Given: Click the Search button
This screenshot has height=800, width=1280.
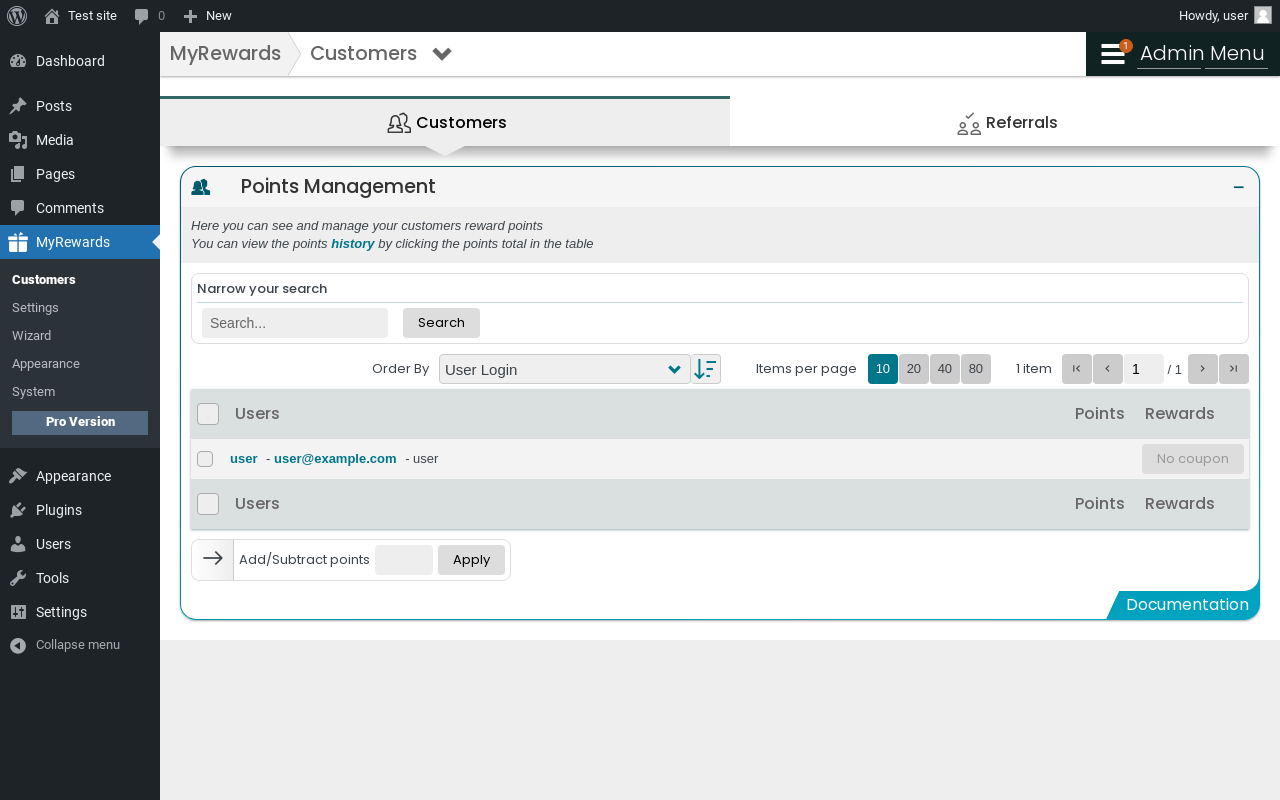Looking at the screenshot, I should 441,323.
